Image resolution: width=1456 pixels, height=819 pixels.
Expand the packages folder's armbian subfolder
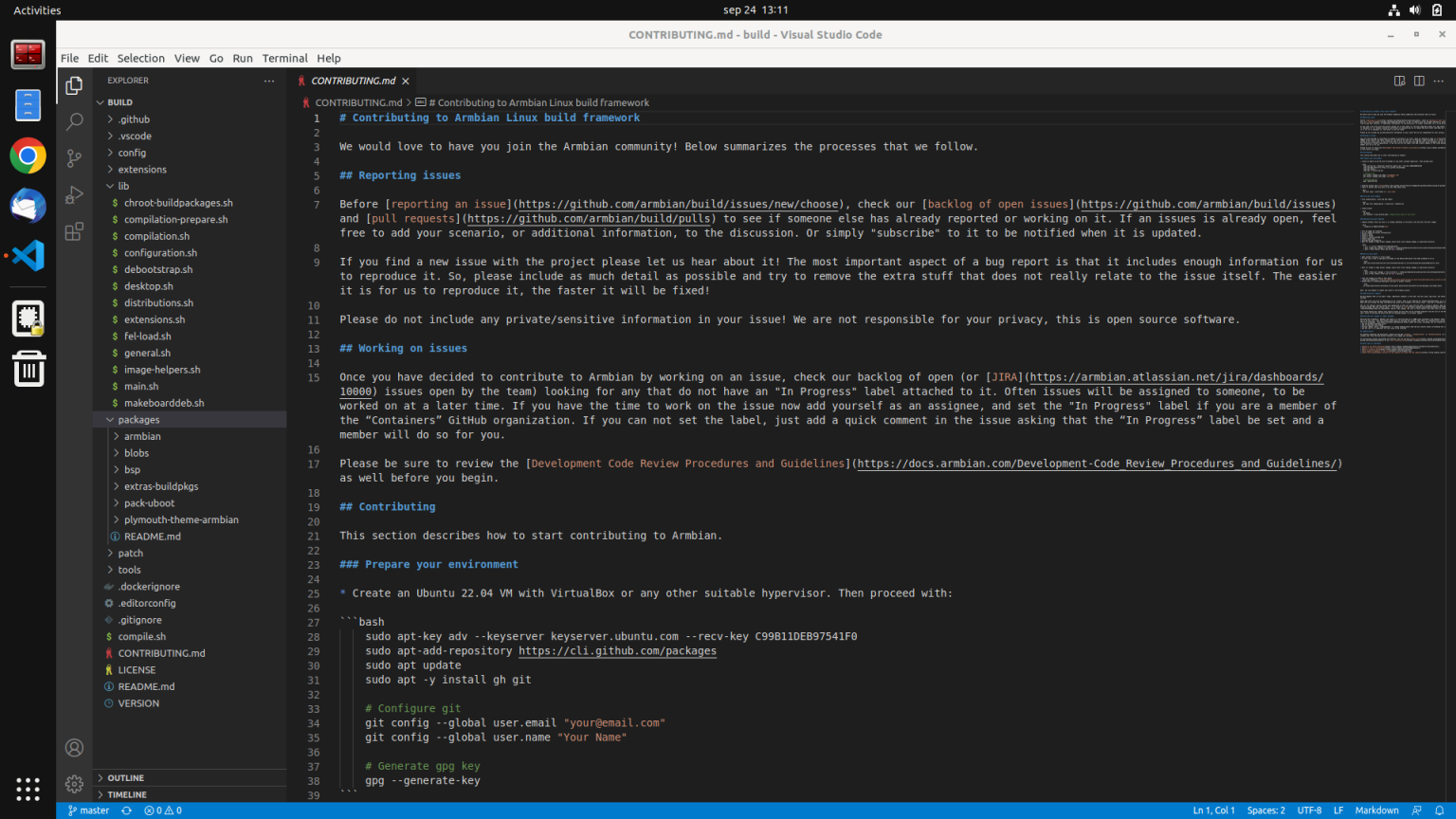(140, 436)
